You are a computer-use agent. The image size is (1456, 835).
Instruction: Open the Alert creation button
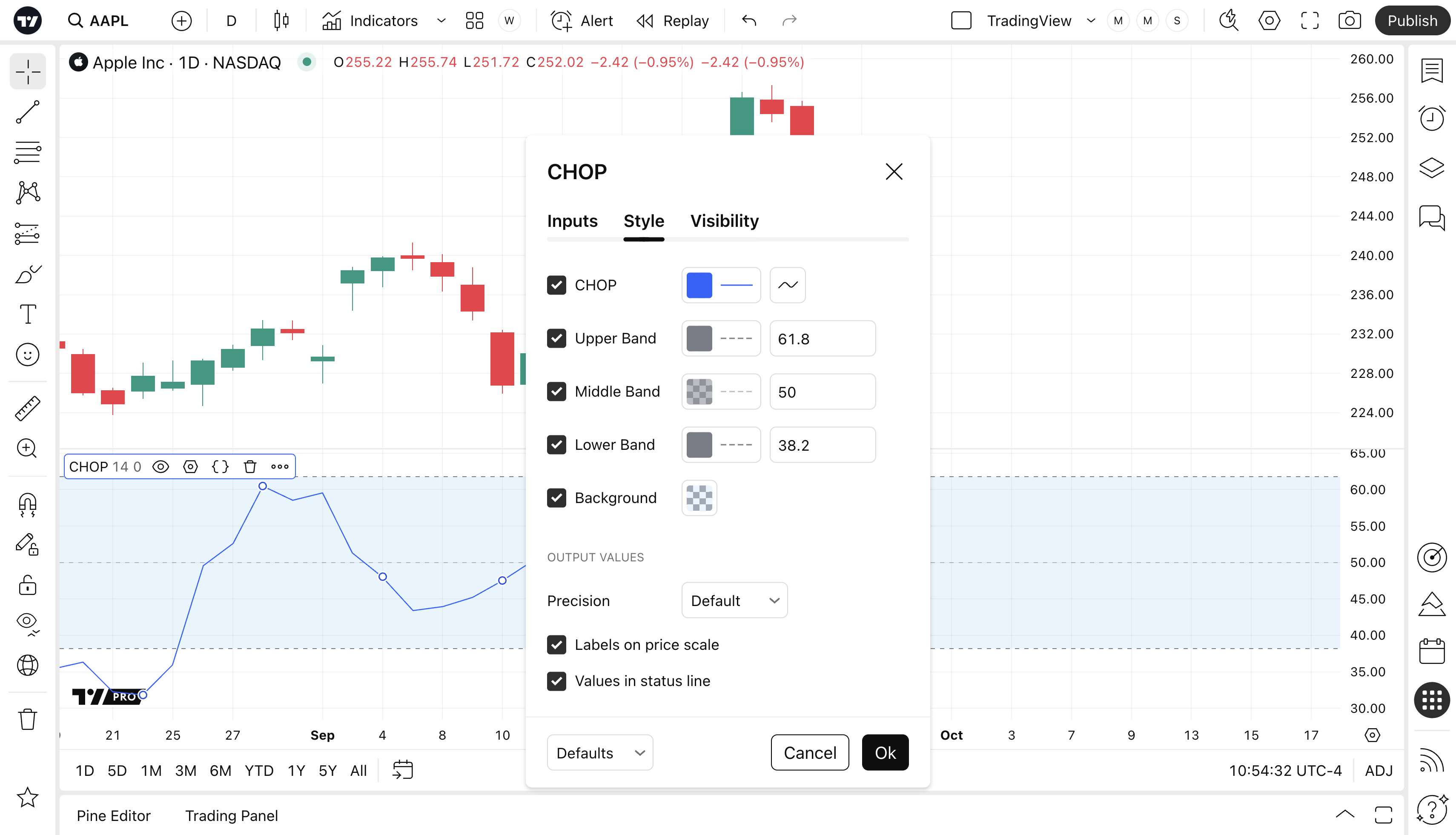coord(582,21)
